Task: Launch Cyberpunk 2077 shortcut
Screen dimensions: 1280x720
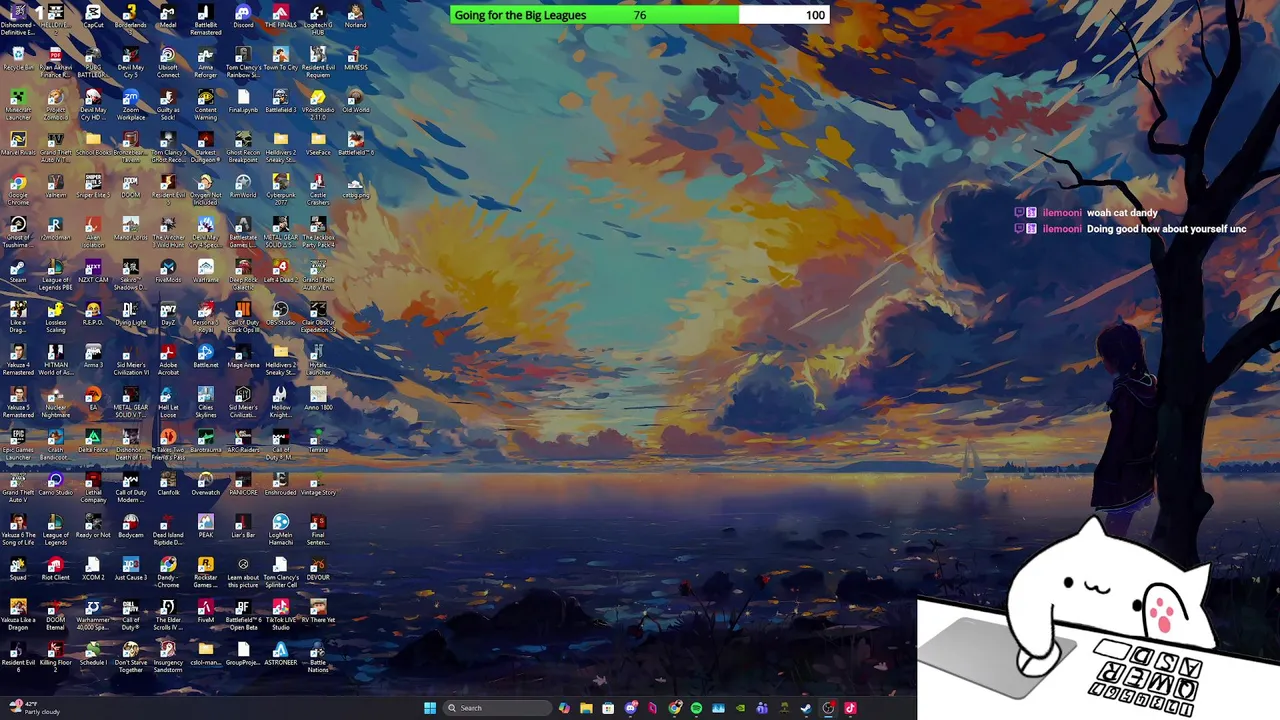Action: tap(280, 188)
